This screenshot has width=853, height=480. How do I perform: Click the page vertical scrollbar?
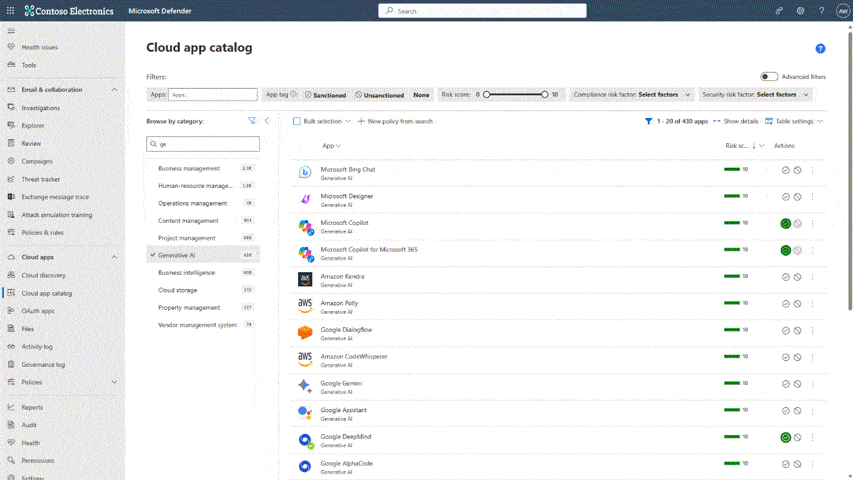click(850, 171)
